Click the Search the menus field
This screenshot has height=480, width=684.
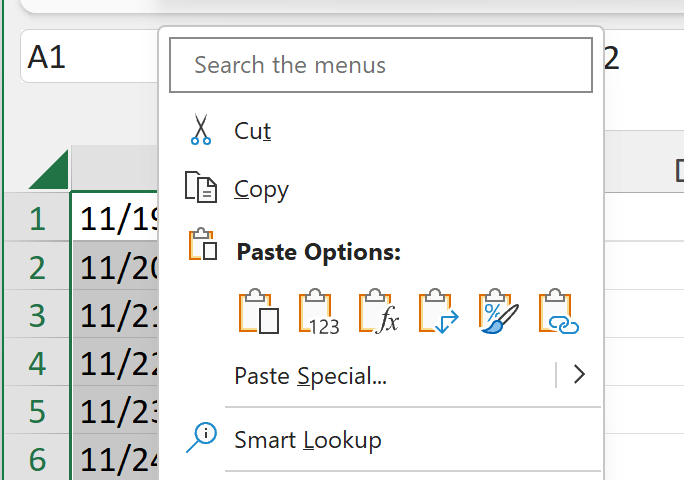coord(385,66)
